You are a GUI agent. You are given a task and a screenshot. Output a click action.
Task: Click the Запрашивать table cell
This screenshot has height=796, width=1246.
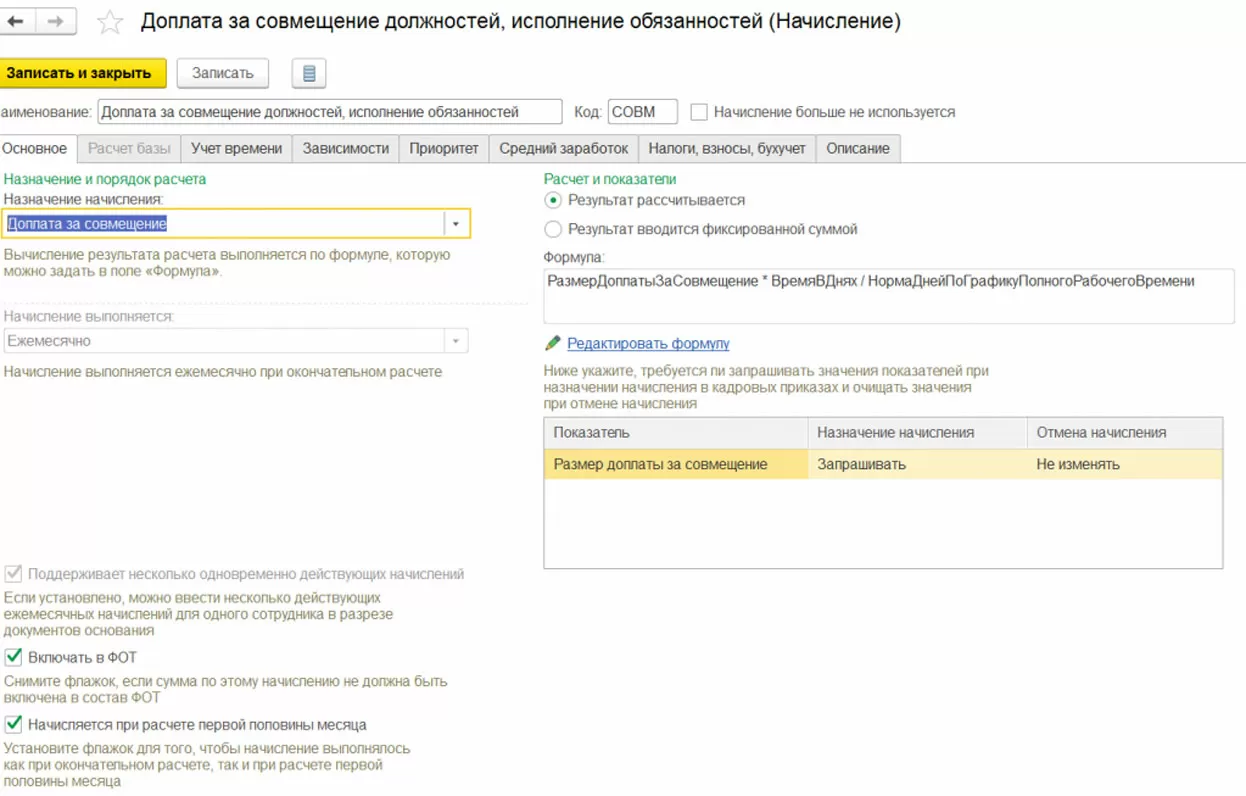[918, 464]
